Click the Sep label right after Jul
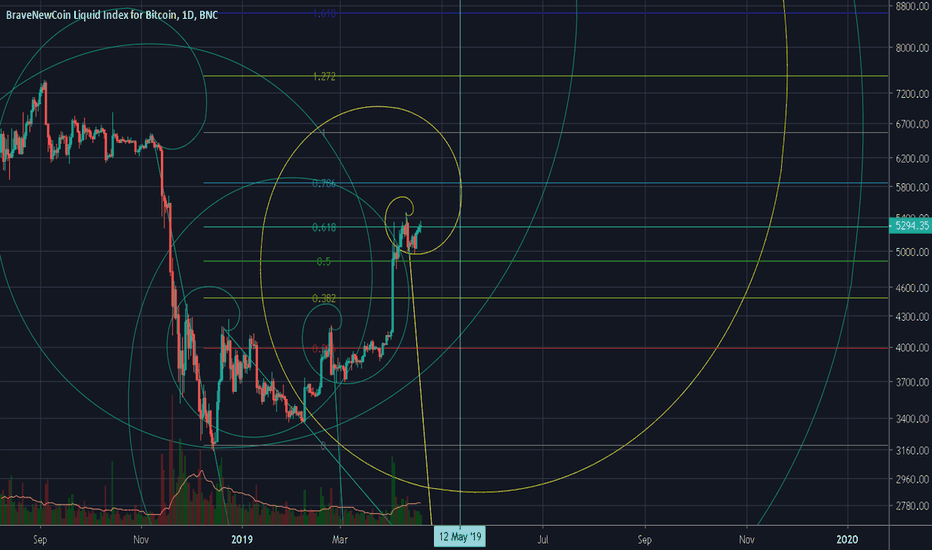This screenshot has width=932, height=550. pos(644,540)
